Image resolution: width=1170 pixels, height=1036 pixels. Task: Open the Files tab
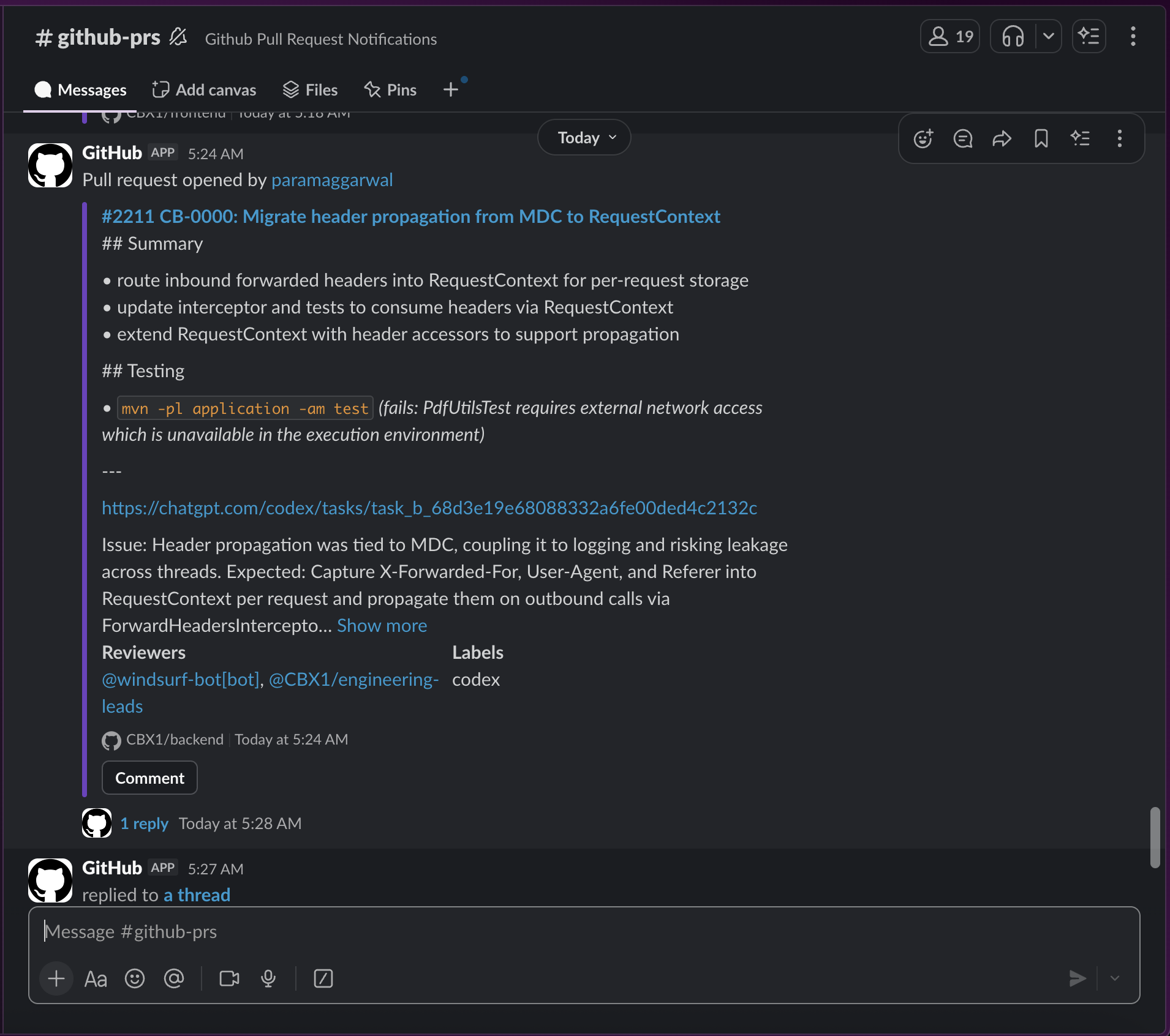click(310, 90)
